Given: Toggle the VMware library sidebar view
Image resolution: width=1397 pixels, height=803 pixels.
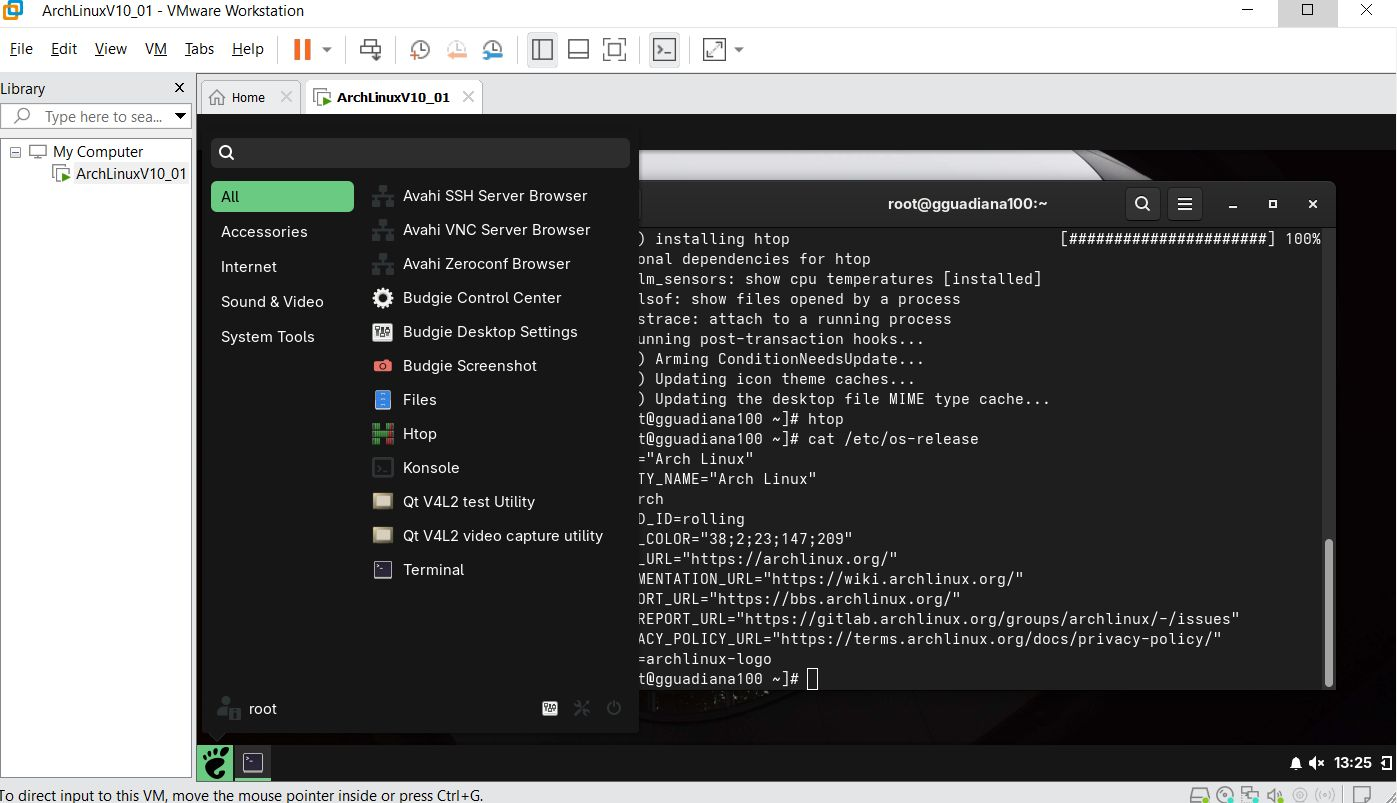Looking at the screenshot, I should click(x=542, y=50).
